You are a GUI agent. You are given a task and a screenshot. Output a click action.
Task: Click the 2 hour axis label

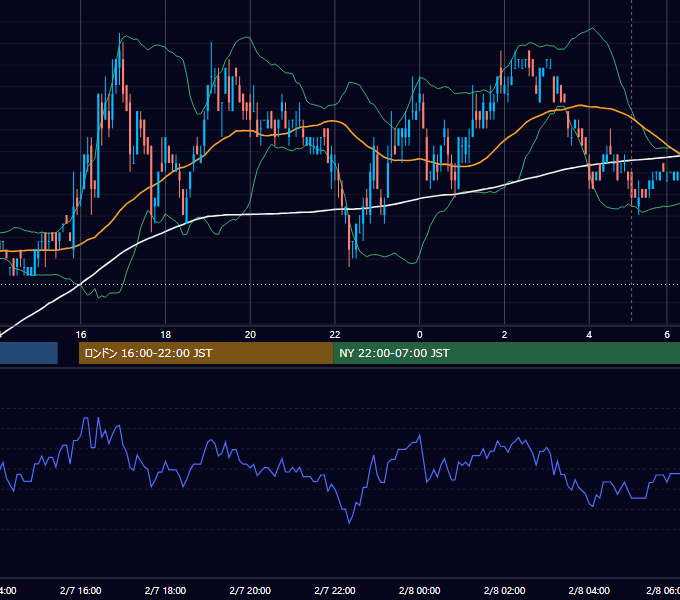click(504, 335)
